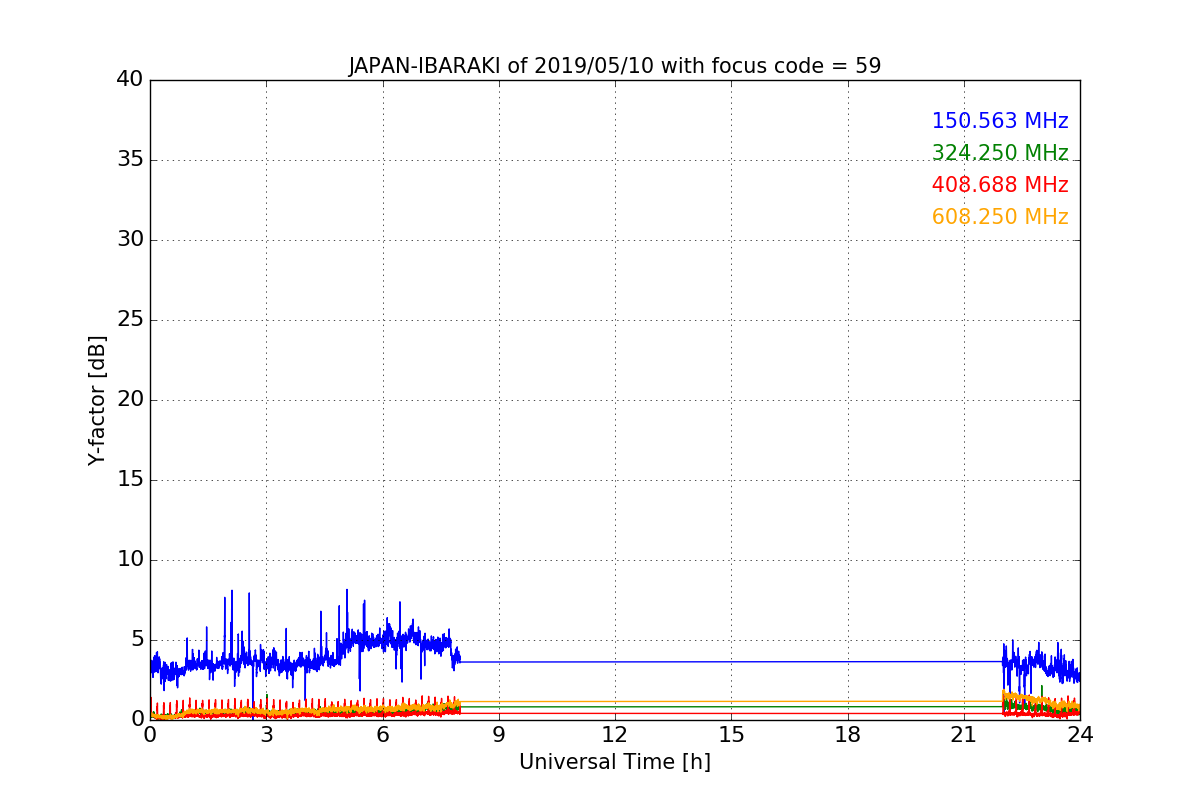Click the x-axis tick label 24
The image size is (1200, 800).
[1080, 734]
